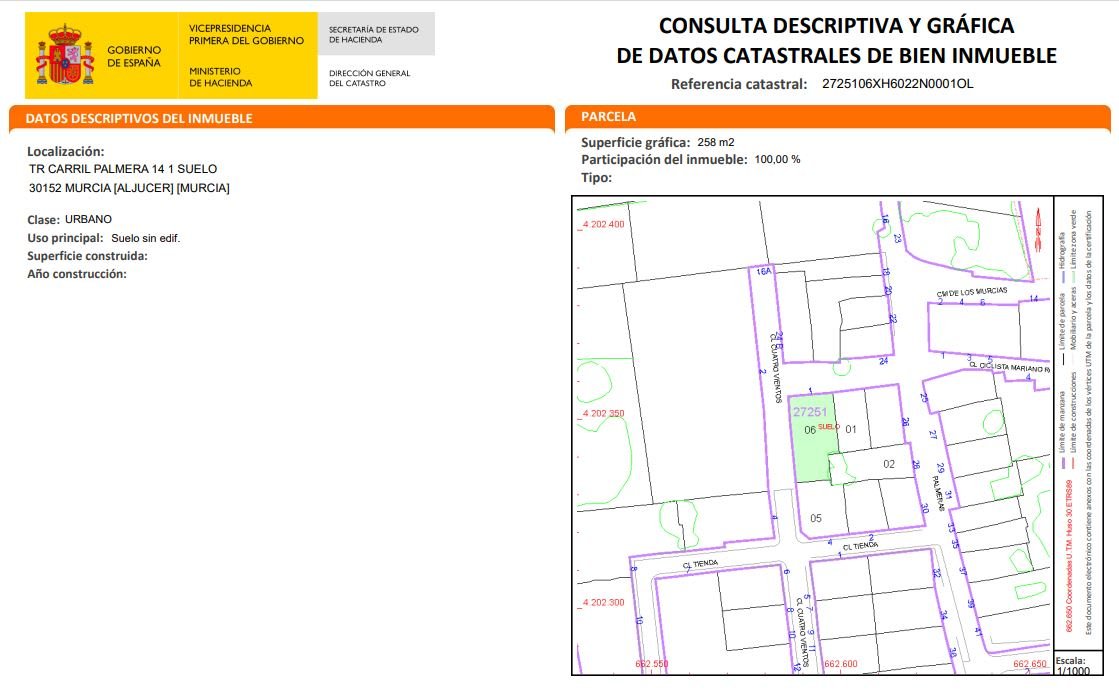Click parcel number '02' on the map
Image resolution: width=1119 pixels, height=699 pixels.
click(x=888, y=464)
